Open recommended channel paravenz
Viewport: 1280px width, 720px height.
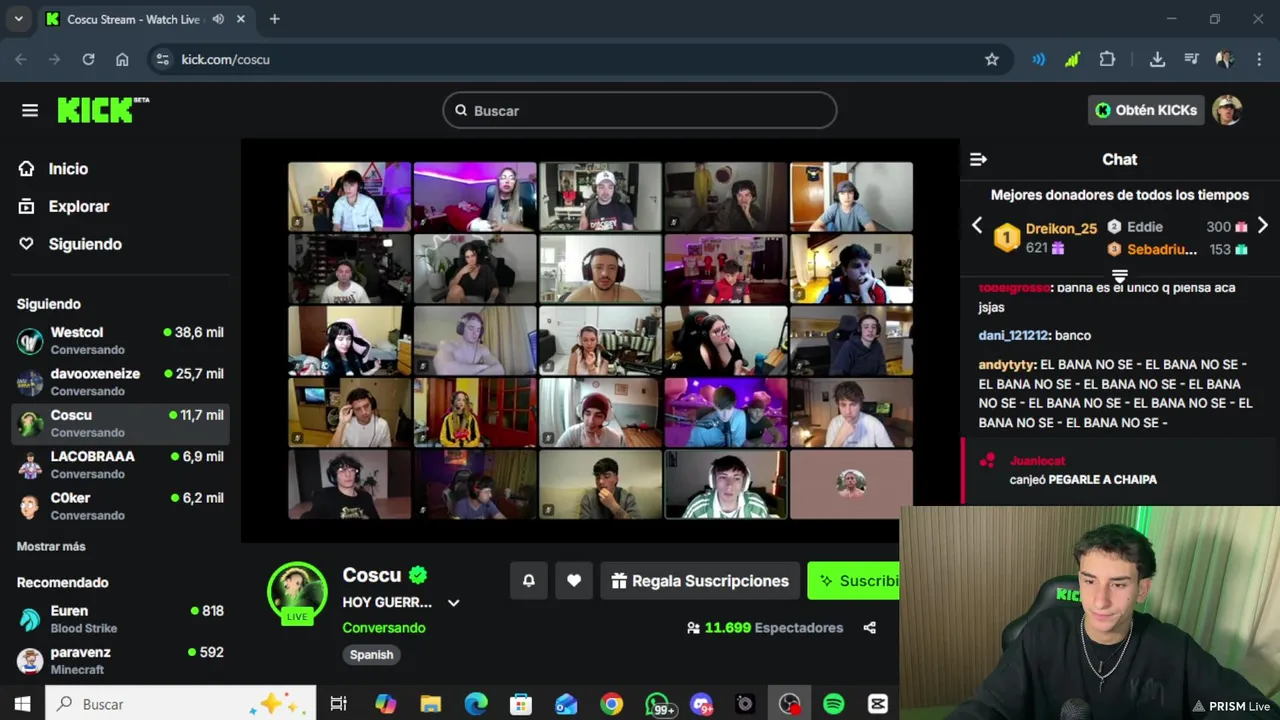(x=120, y=660)
